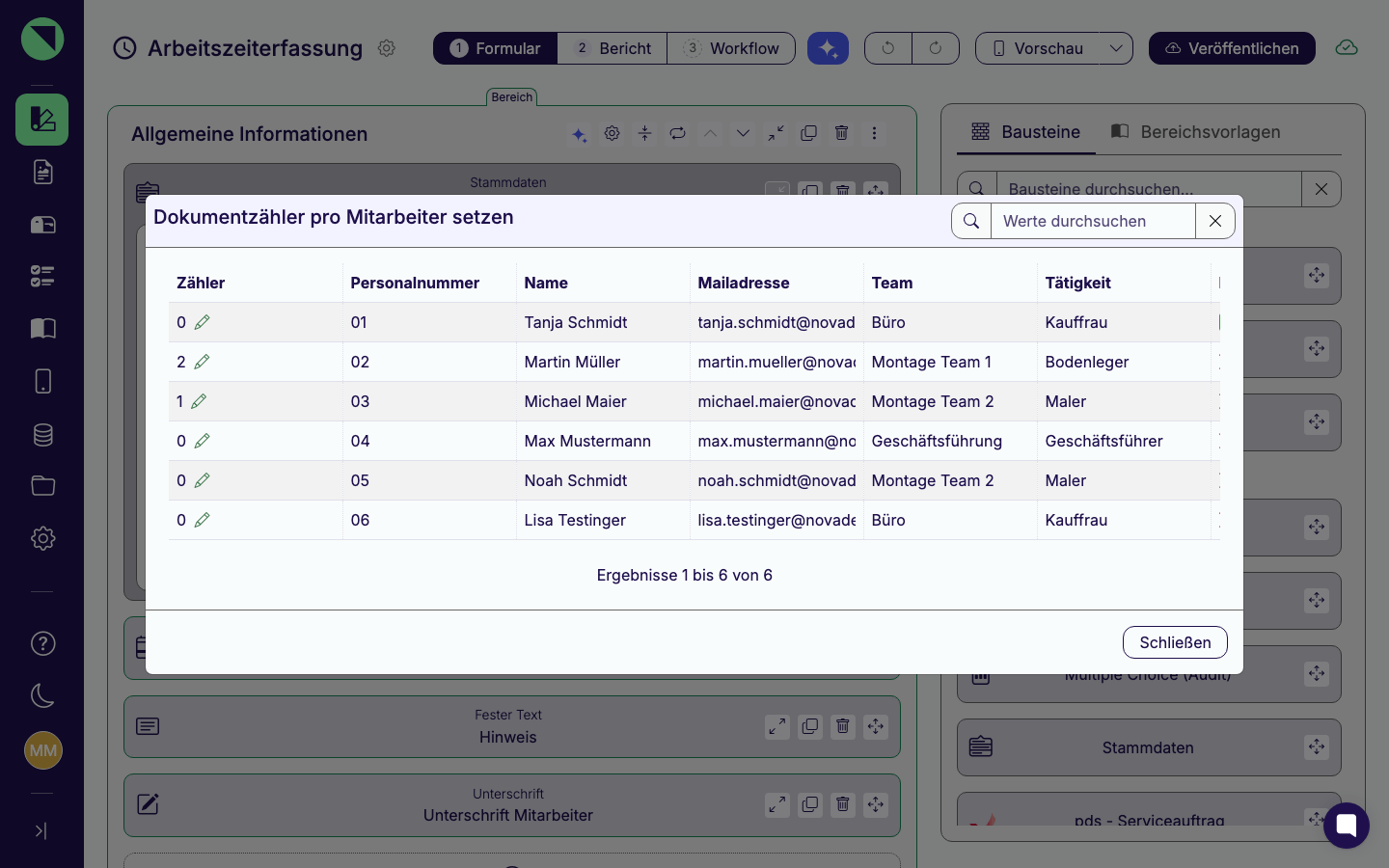This screenshot has width=1389, height=868.
Task: Open more options of Allgemeine Informationen section
Action: 874,133
